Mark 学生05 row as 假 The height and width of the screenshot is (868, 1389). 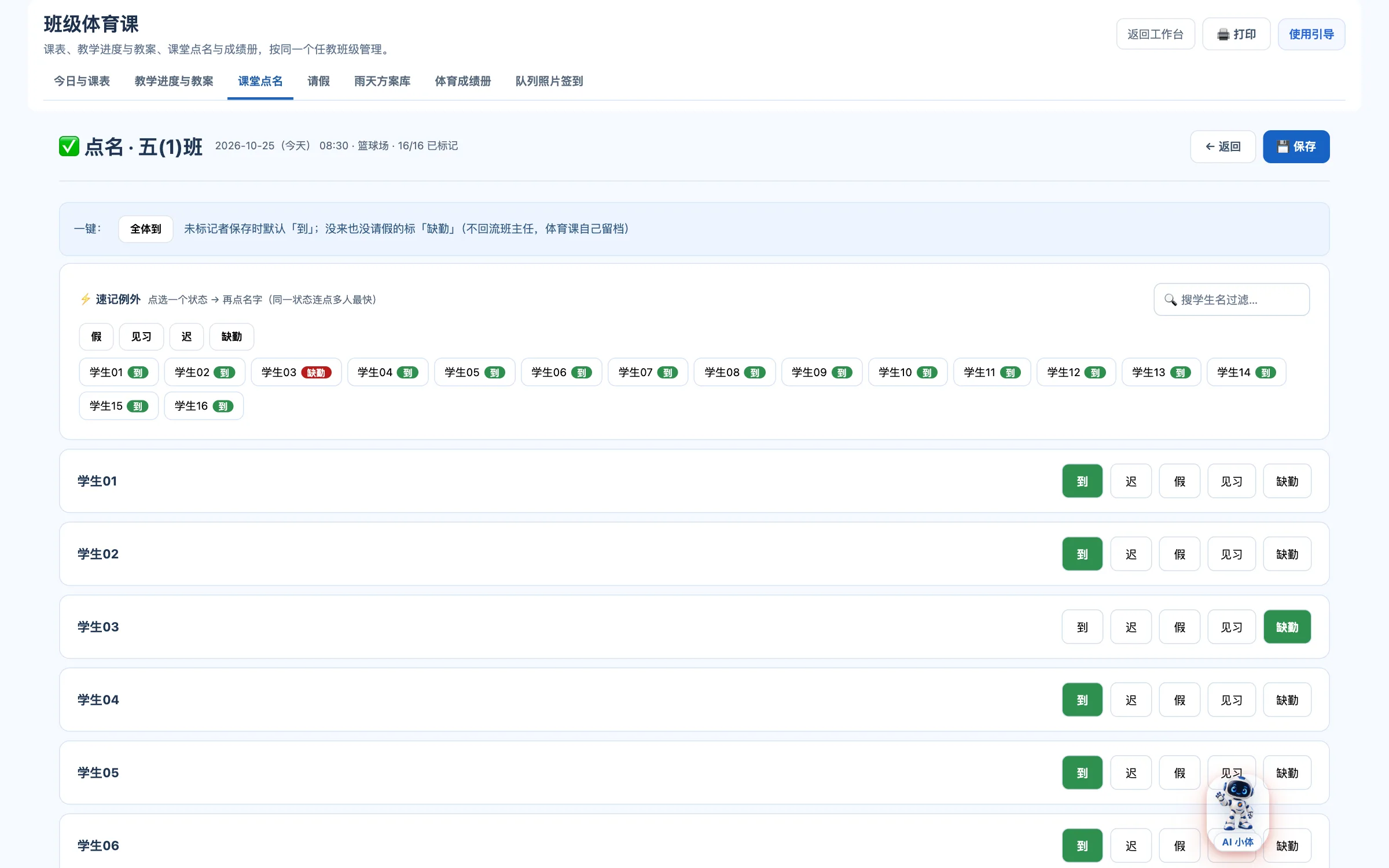pos(1179,773)
